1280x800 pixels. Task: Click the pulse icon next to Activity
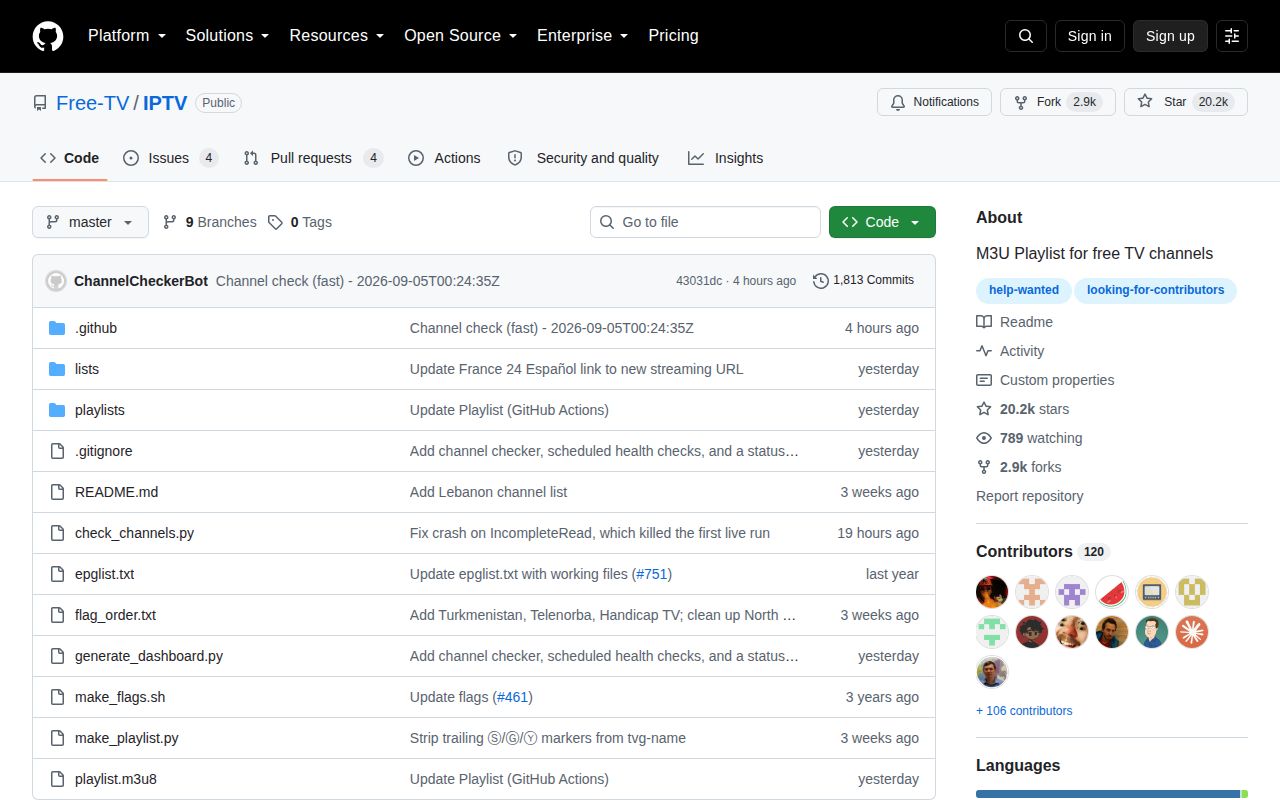984,351
